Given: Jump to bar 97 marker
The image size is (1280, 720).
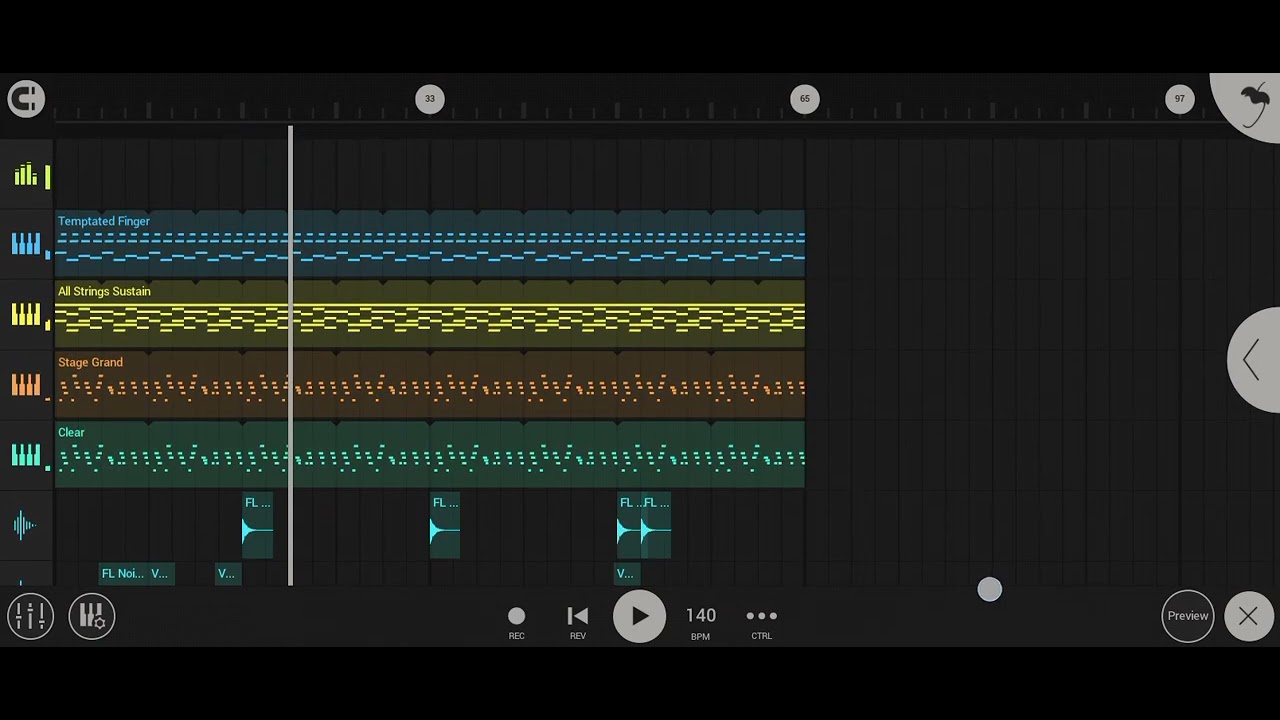Looking at the screenshot, I should point(1180,99).
